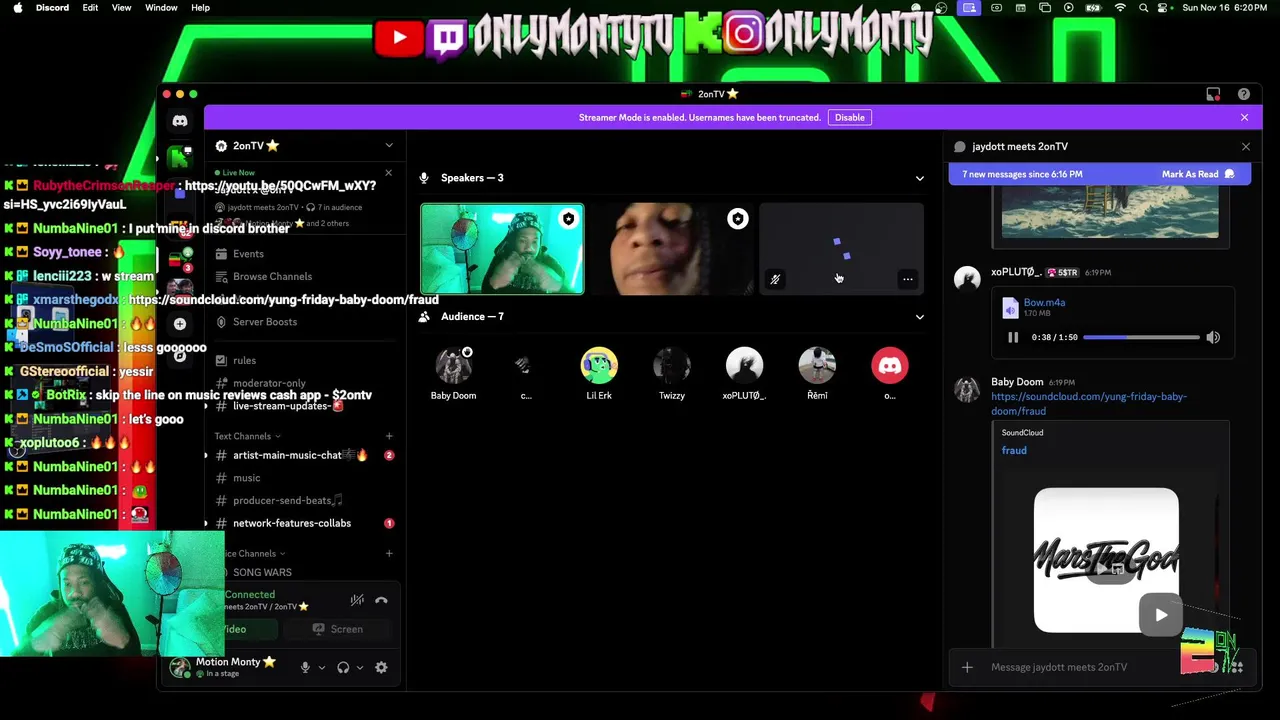1280x720 pixels.
Task: Collapse the Speakers section chevron
Action: 919,178
